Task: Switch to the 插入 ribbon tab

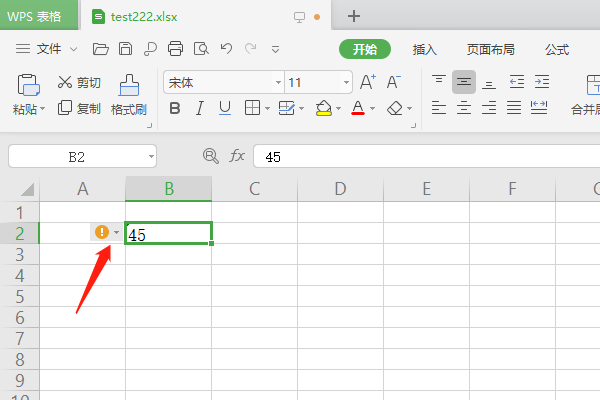Action: (x=425, y=49)
